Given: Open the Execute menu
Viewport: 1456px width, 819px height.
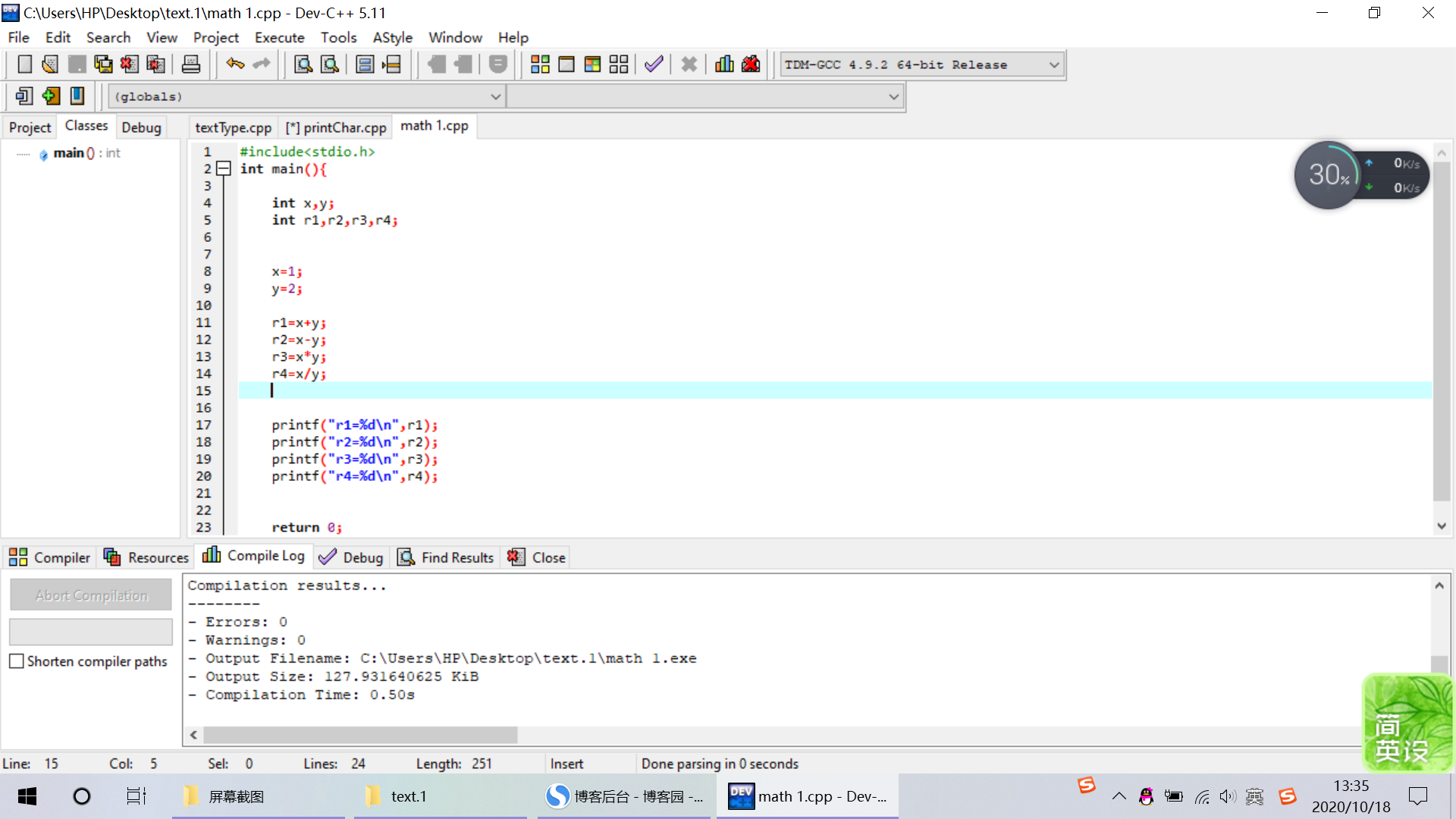Looking at the screenshot, I should coord(279,37).
